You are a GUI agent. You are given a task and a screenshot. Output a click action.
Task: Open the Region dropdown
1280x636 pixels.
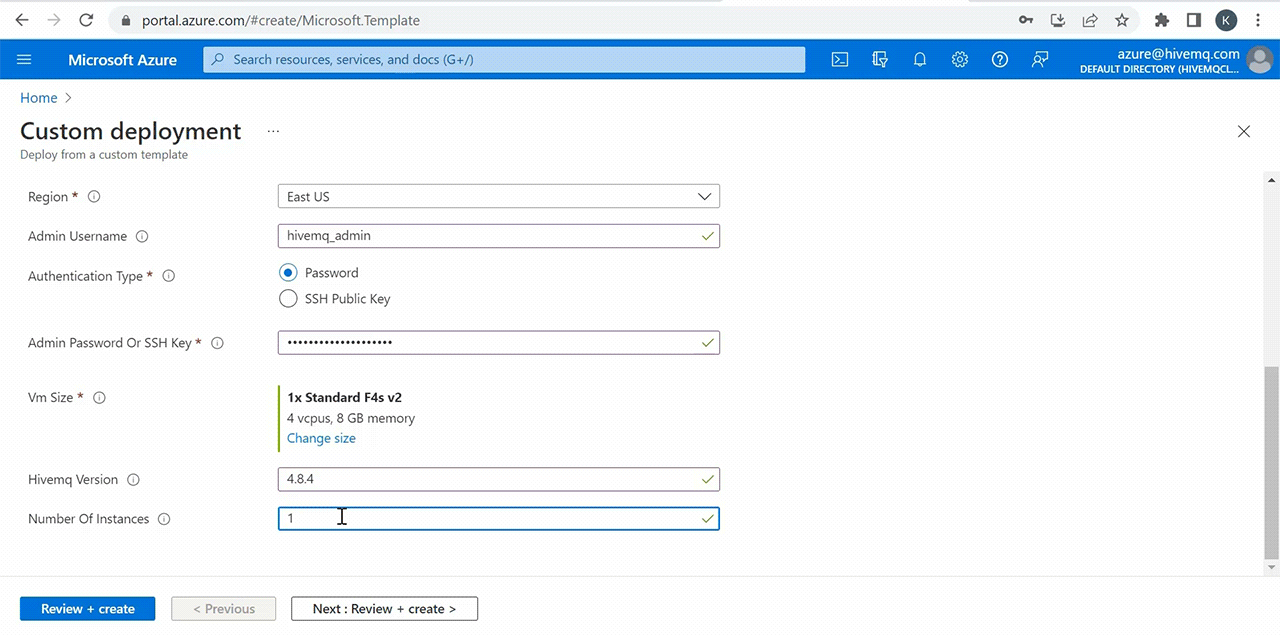click(x=499, y=197)
